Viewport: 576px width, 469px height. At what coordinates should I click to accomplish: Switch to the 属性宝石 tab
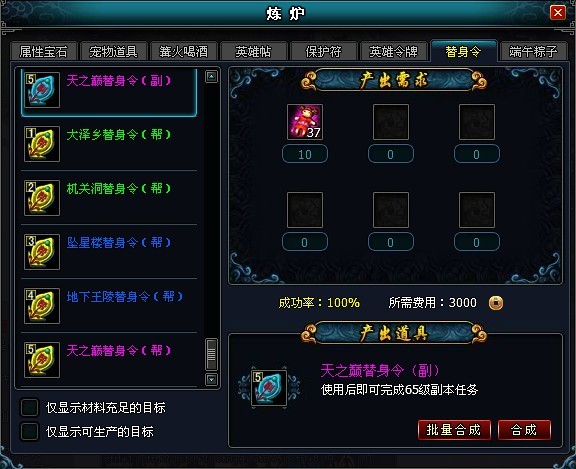point(44,51)
